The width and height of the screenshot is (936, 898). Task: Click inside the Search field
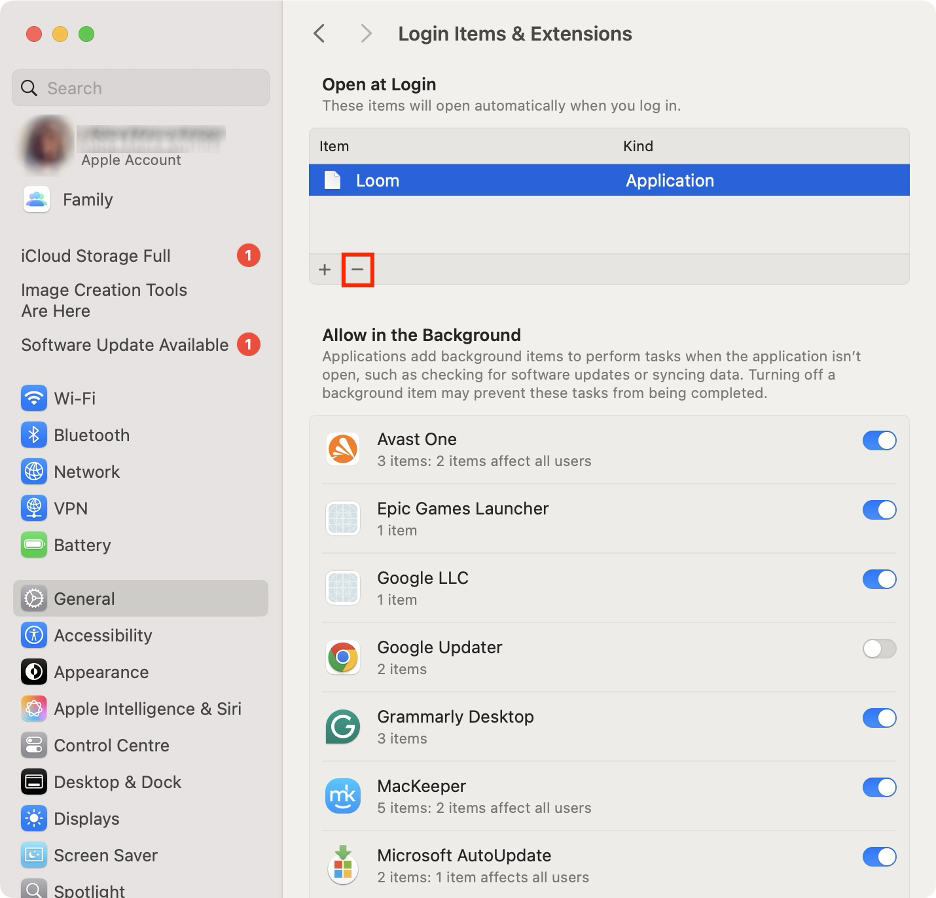point(140,88)
